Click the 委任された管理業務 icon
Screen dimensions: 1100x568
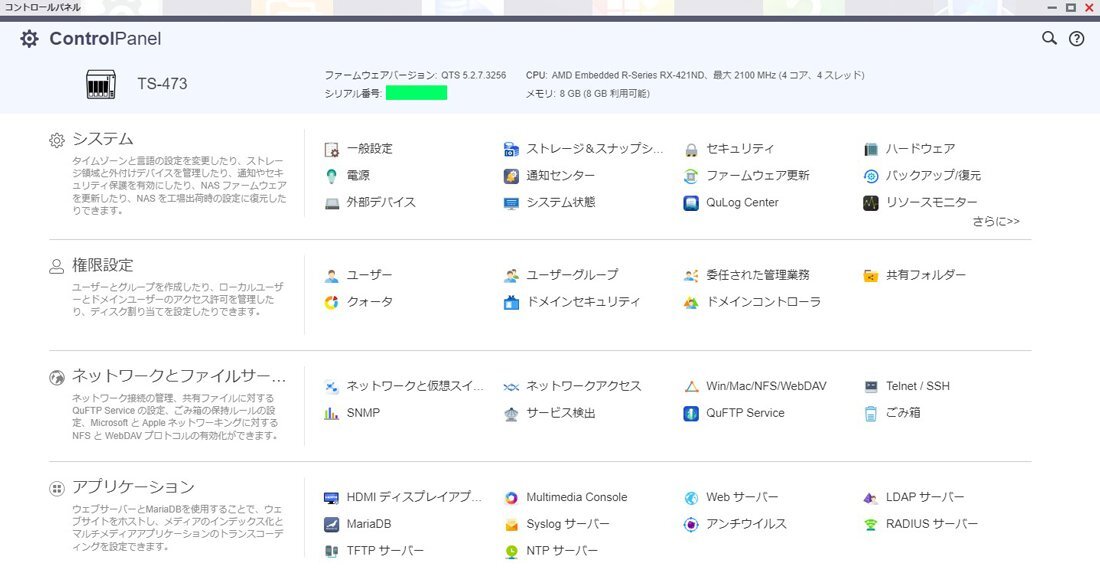(691, 276)
